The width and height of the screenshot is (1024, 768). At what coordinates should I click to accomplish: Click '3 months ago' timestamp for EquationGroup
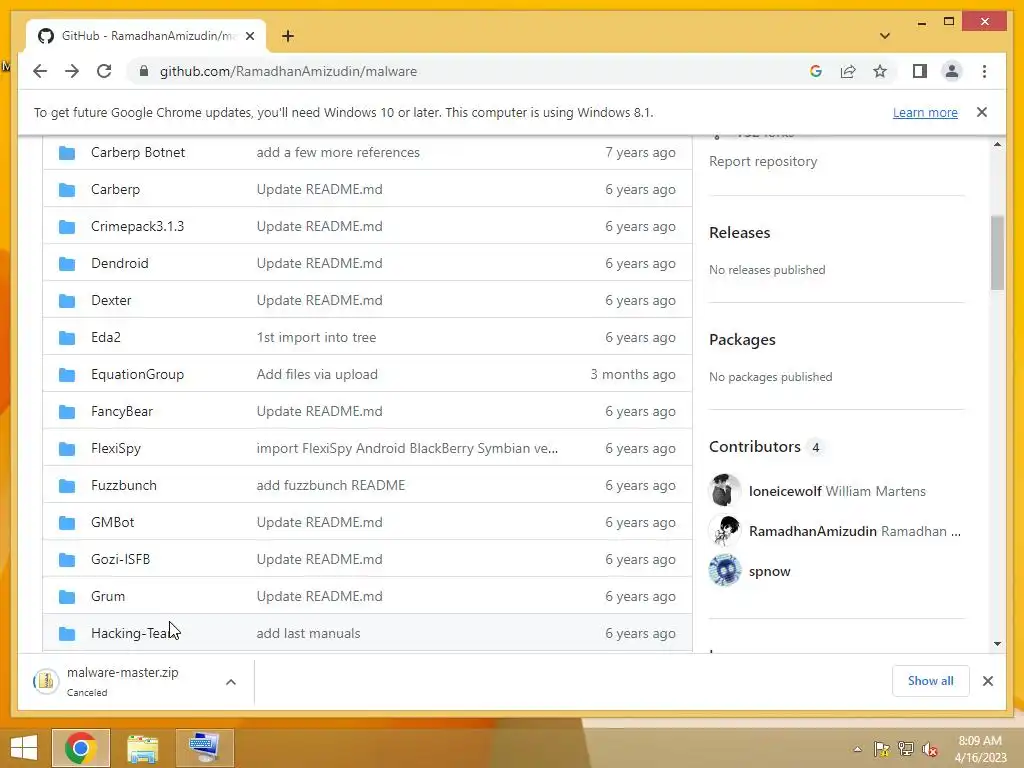[x=633, y=374]
